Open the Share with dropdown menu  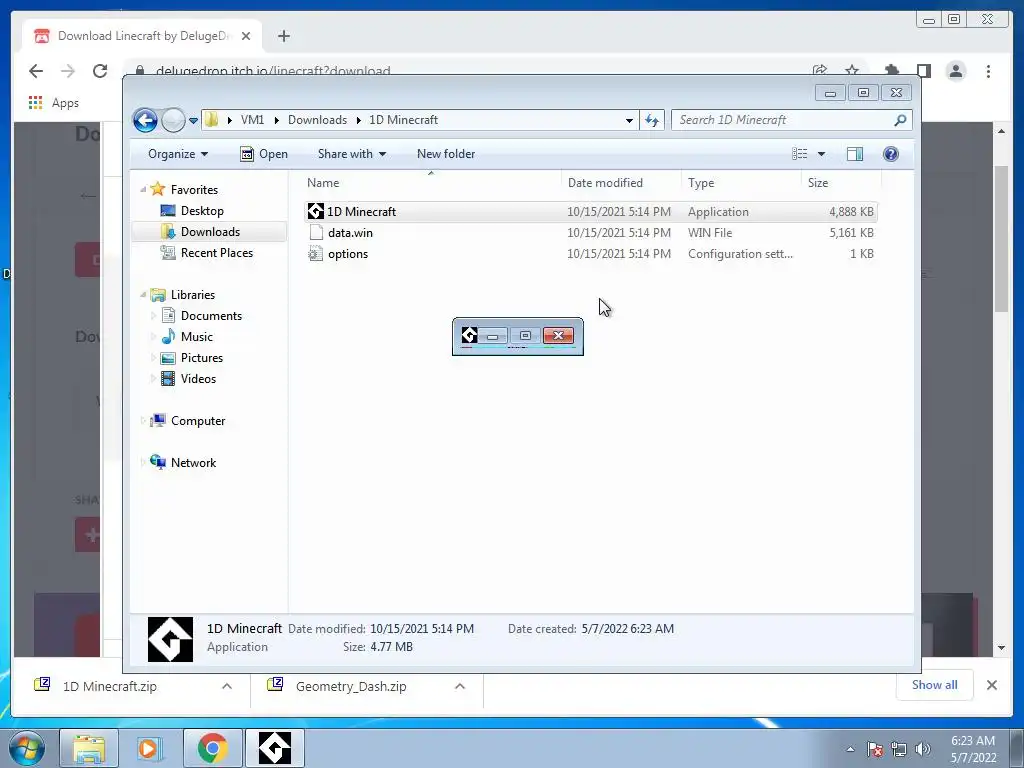(x=351, y=154)
